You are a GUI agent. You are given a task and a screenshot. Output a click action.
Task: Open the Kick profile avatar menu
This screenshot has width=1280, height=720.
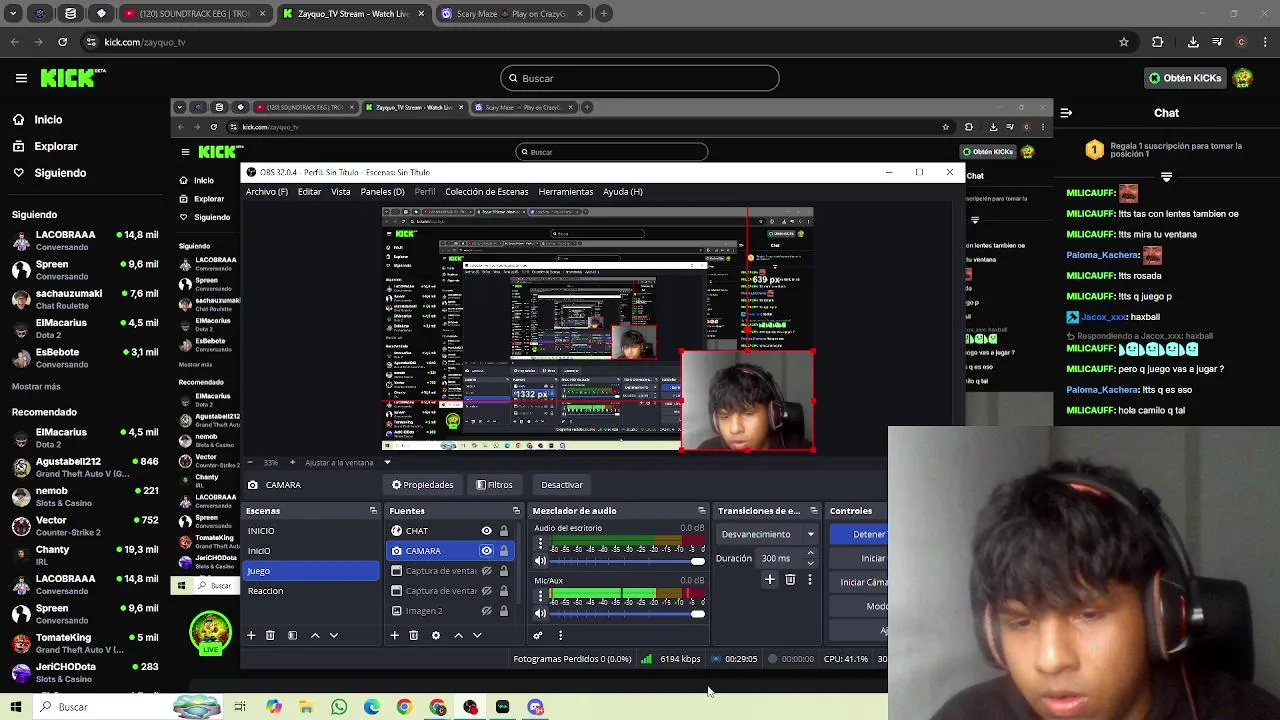tap(1243, 78)
